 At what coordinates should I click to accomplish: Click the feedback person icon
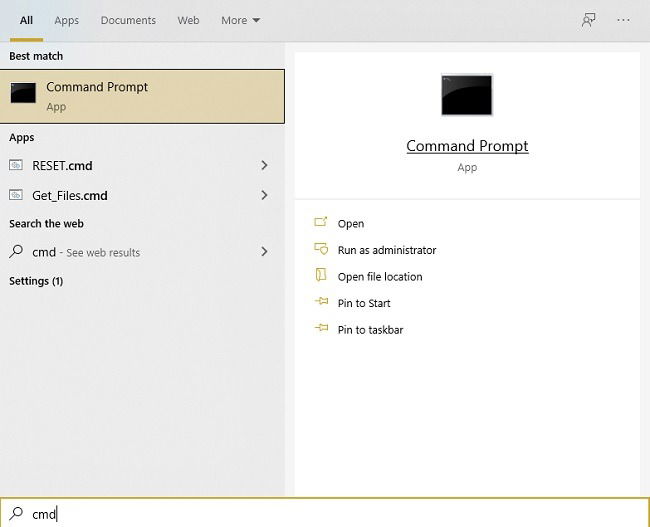(x=589, y=20)
